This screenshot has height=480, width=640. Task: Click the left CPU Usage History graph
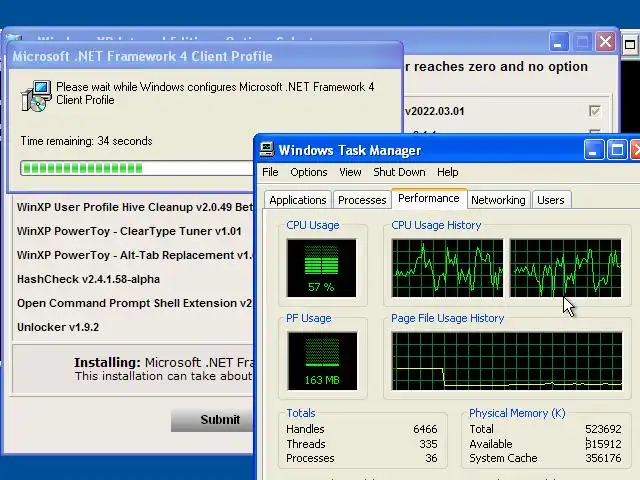tap(447, 268)
